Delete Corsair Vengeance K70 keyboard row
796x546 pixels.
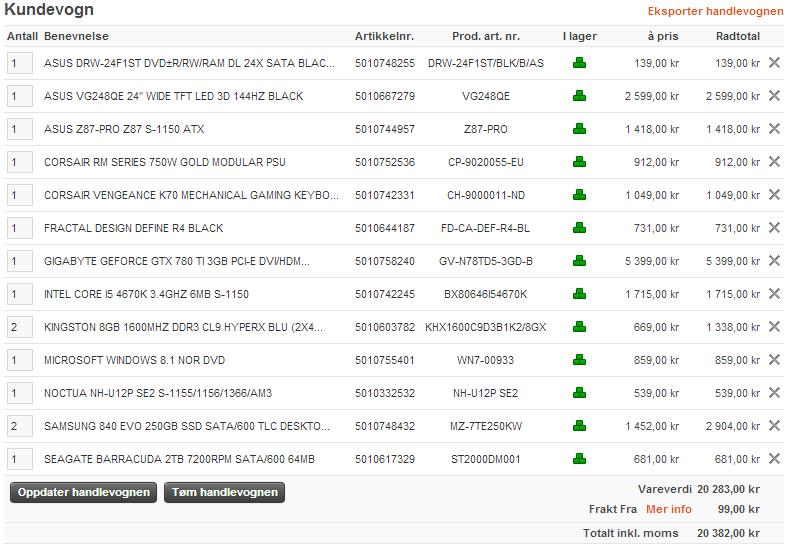coord(774,194)
